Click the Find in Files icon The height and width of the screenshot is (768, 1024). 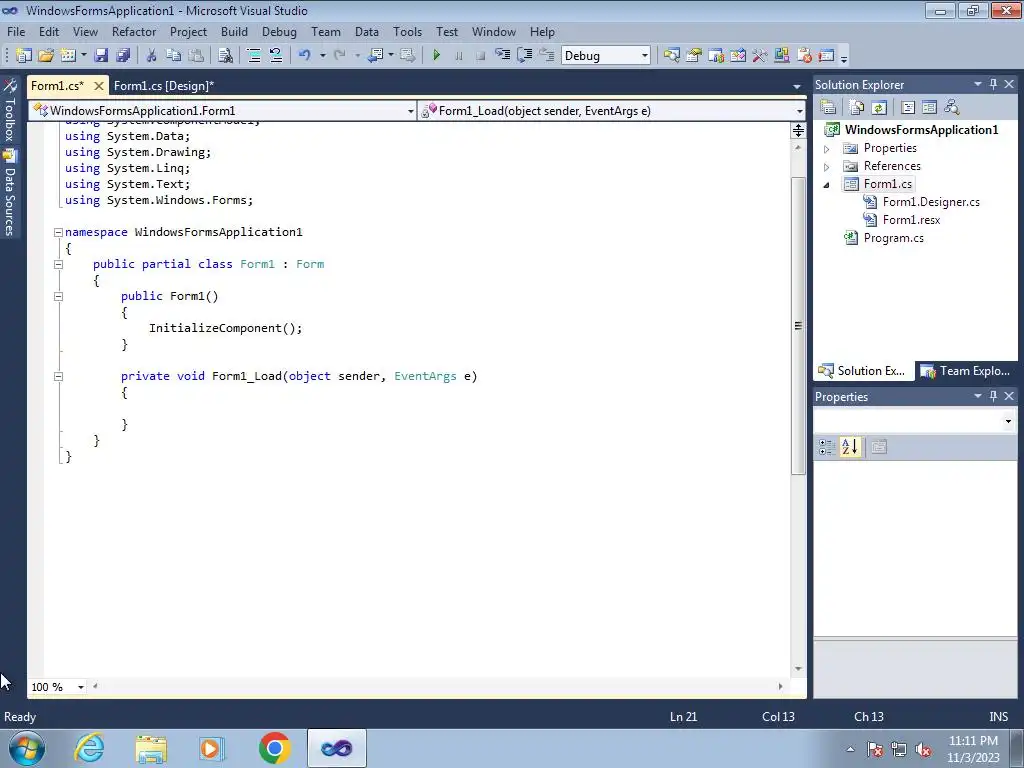[225, 56]
